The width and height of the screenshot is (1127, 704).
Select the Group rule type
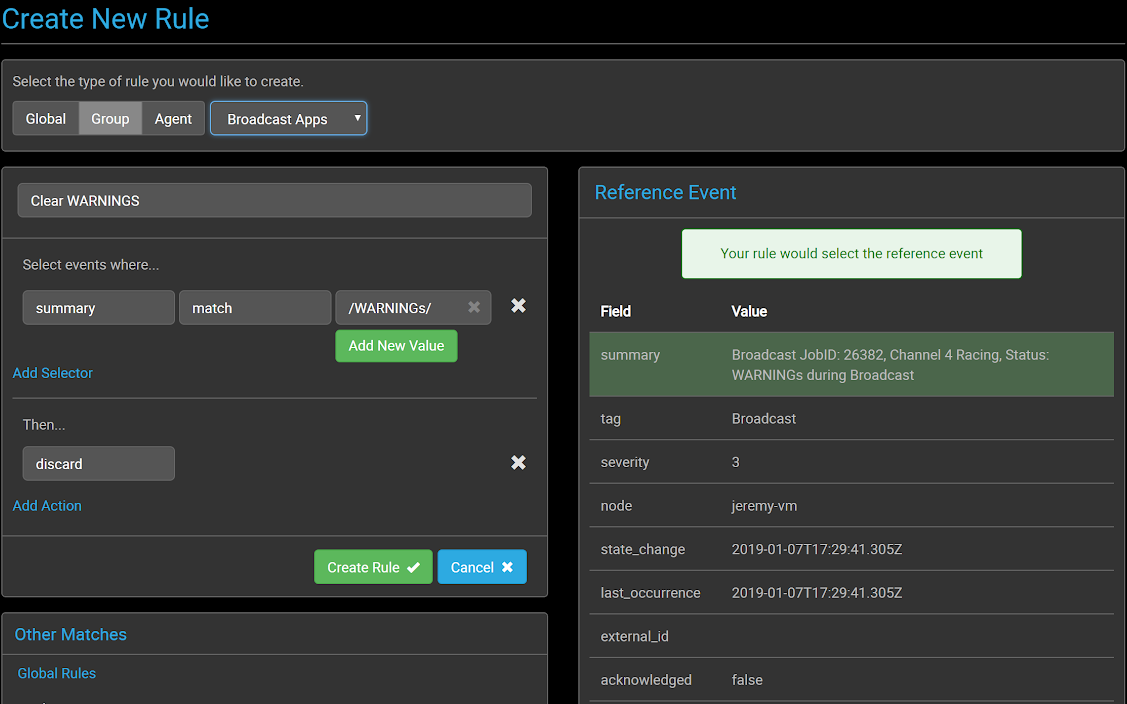[x=110, y=119]
